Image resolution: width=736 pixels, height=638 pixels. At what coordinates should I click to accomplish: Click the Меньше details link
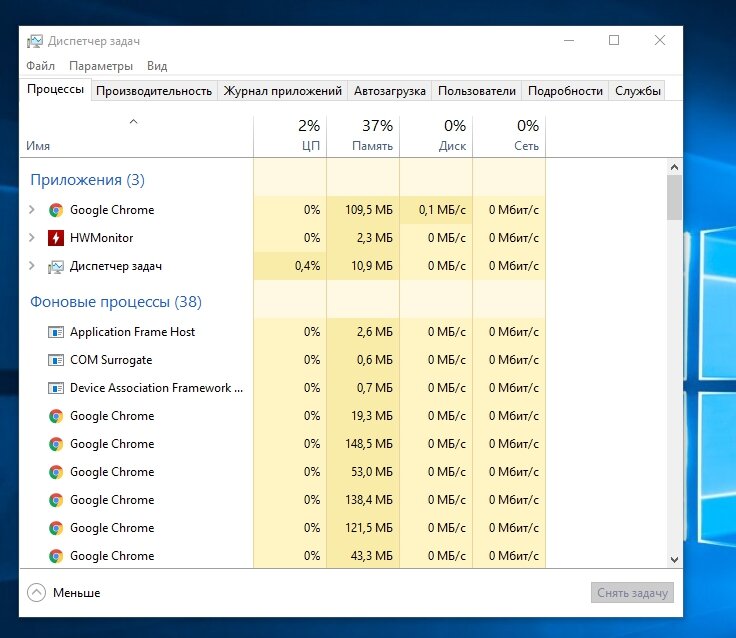(77, 593)
